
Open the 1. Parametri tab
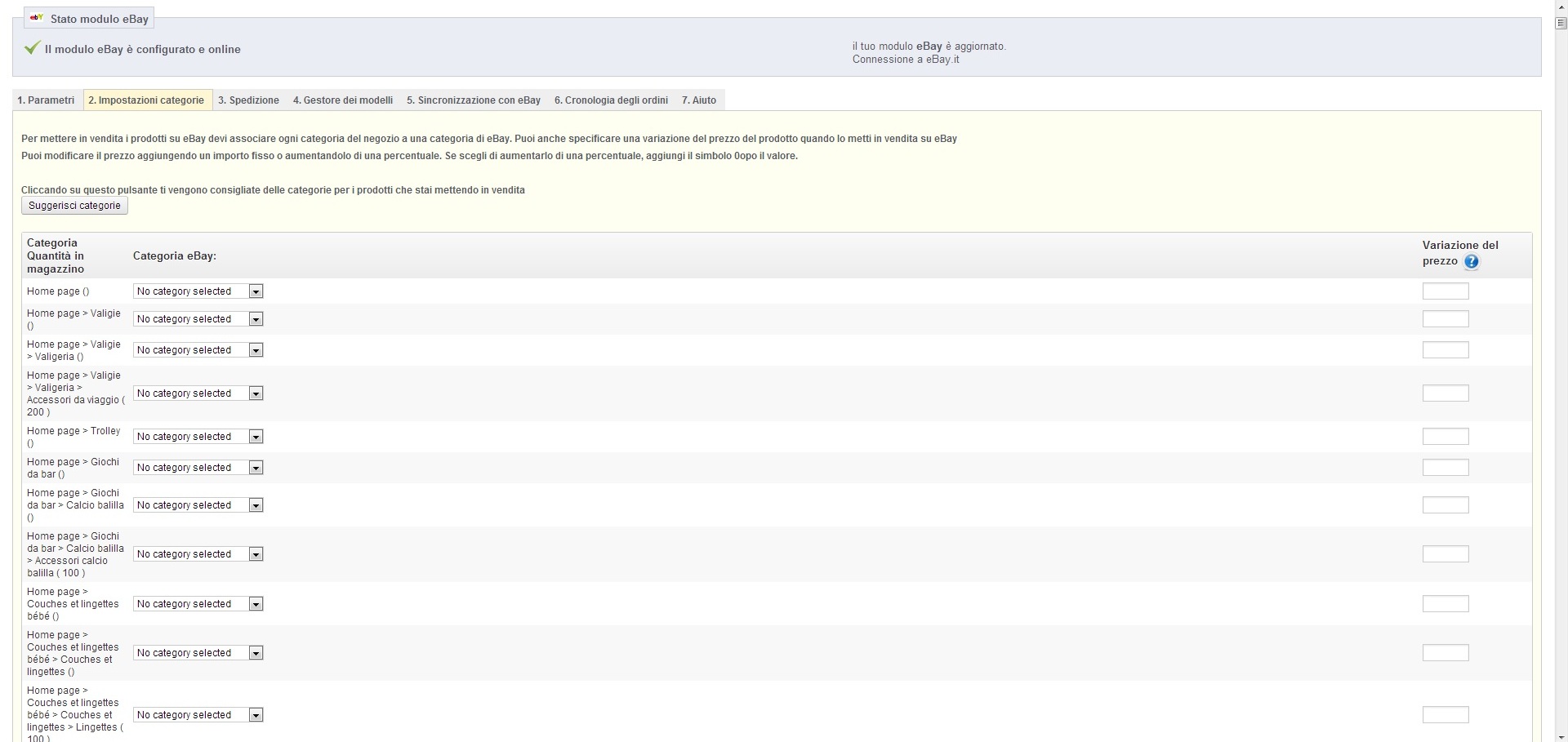tap(47, 100)
